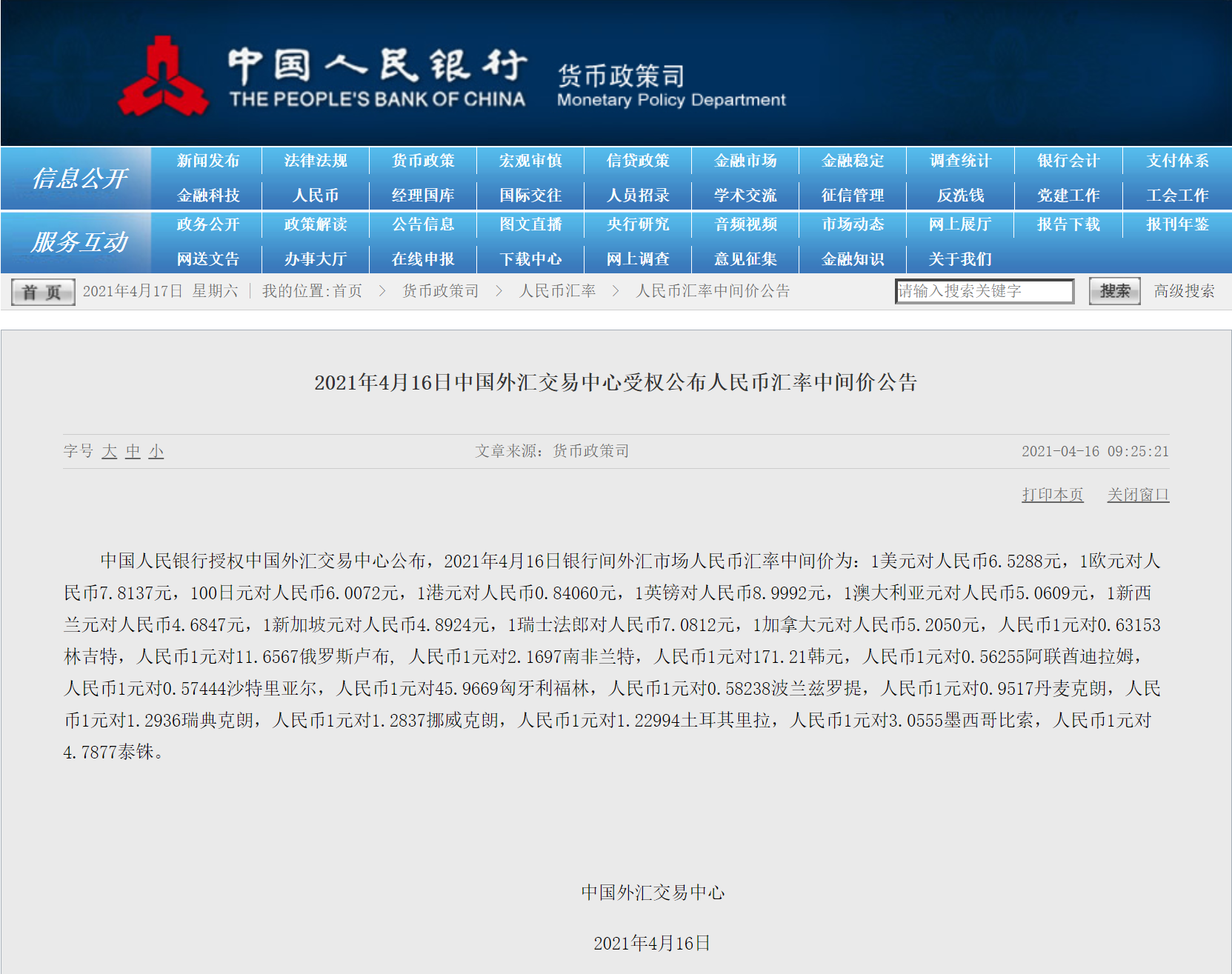Select 党建工作 menu item
Screen dimensions: 1232x974
1068,196
